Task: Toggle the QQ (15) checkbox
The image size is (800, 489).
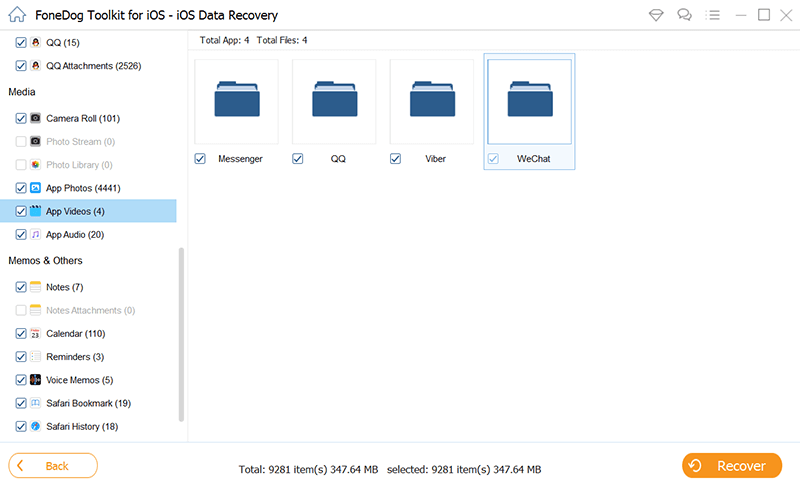Action: point(20,42)
